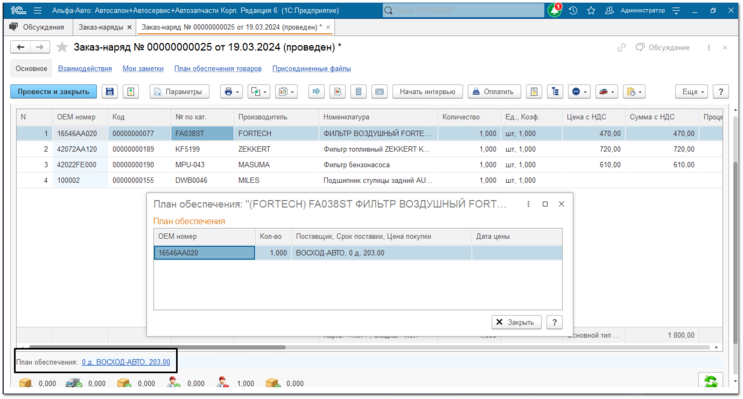Click the Оплатить button
743x399 pixels.
(494, 91)
